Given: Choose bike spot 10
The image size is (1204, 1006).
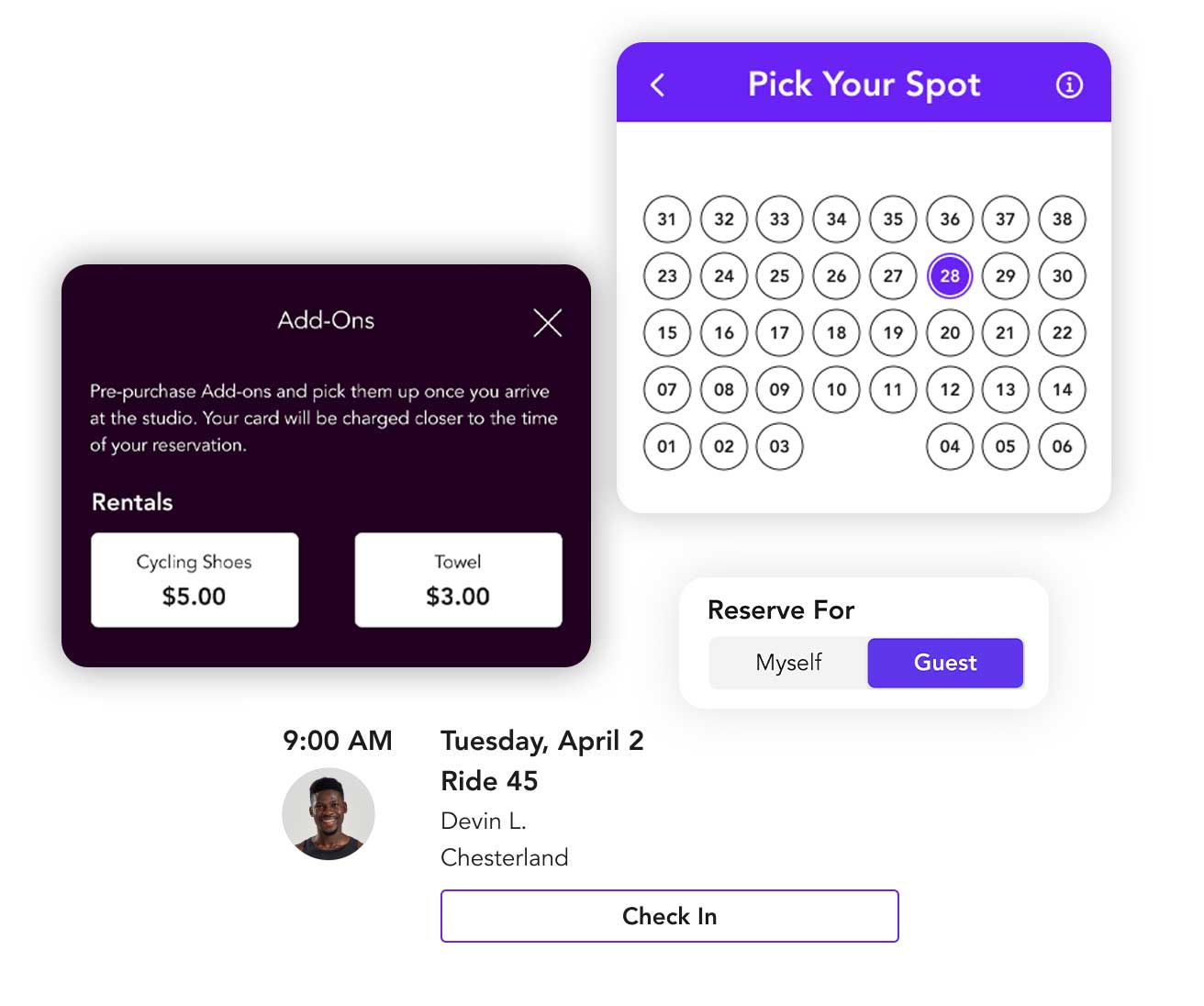Looking at the screenshot, I should 836,390.
